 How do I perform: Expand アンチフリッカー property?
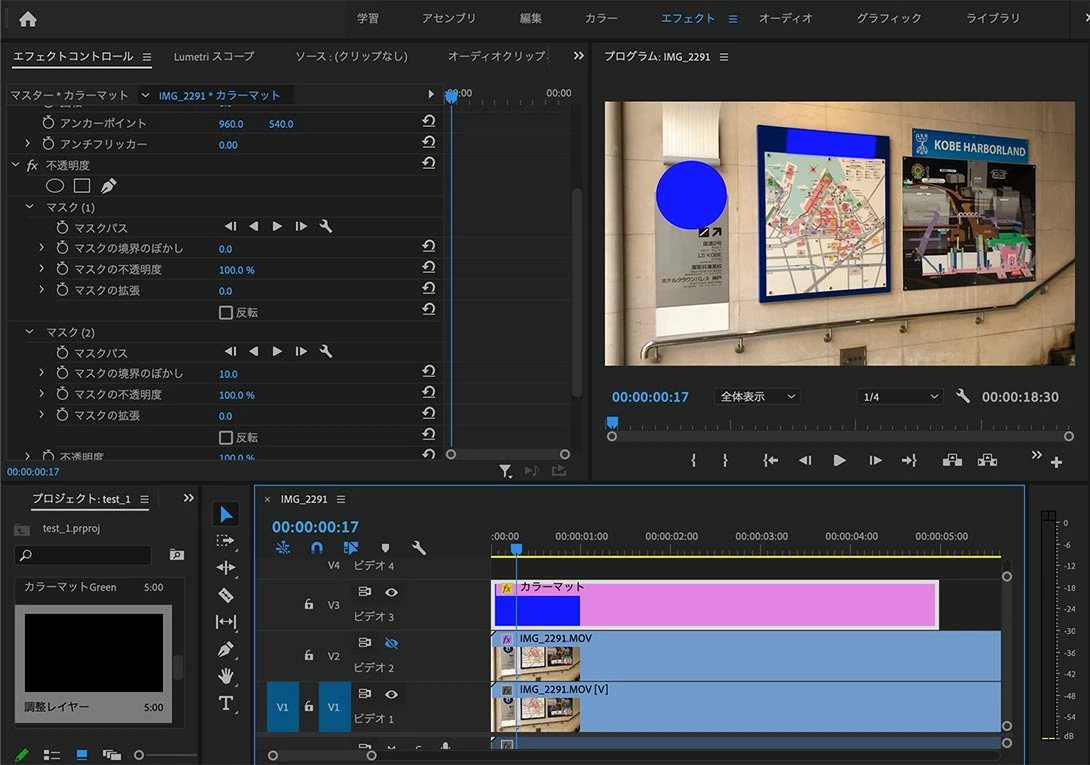pos(27,143)
